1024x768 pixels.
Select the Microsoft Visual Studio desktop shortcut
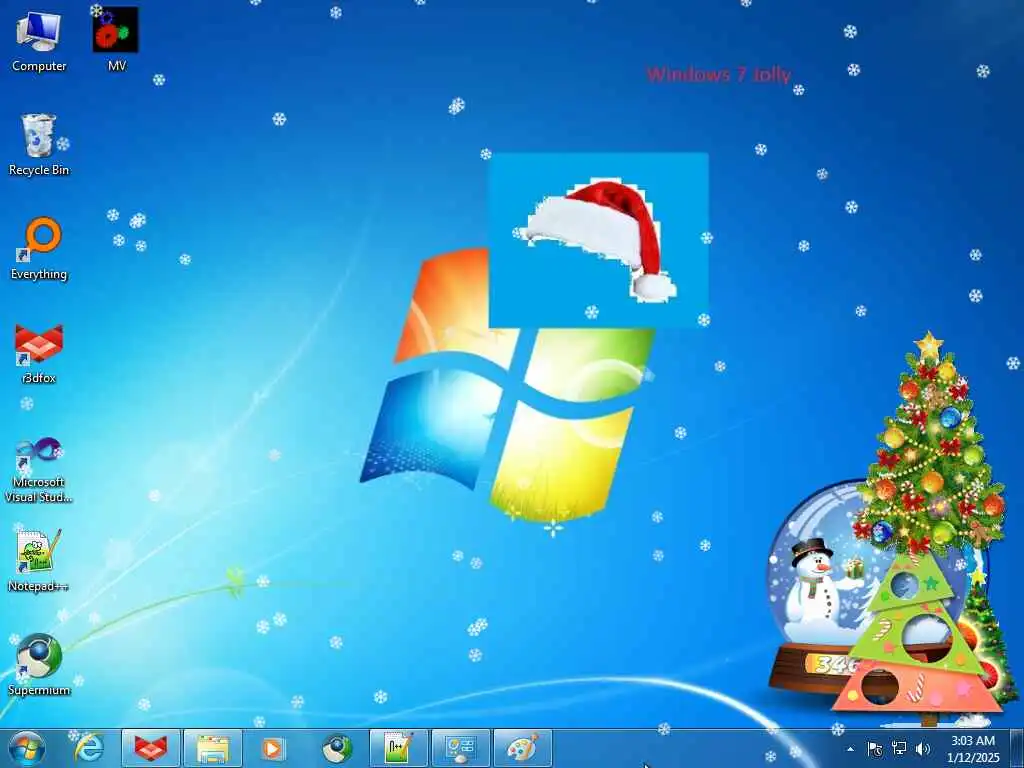[39, 470]
